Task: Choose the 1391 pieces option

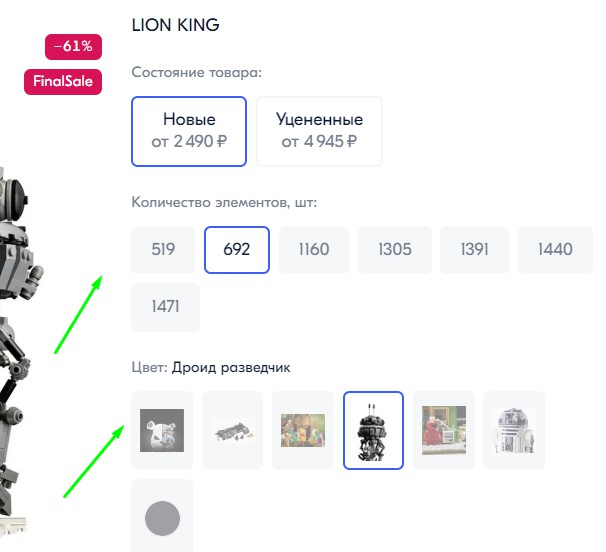Action: pyautogui.click(x=474, y=249)
